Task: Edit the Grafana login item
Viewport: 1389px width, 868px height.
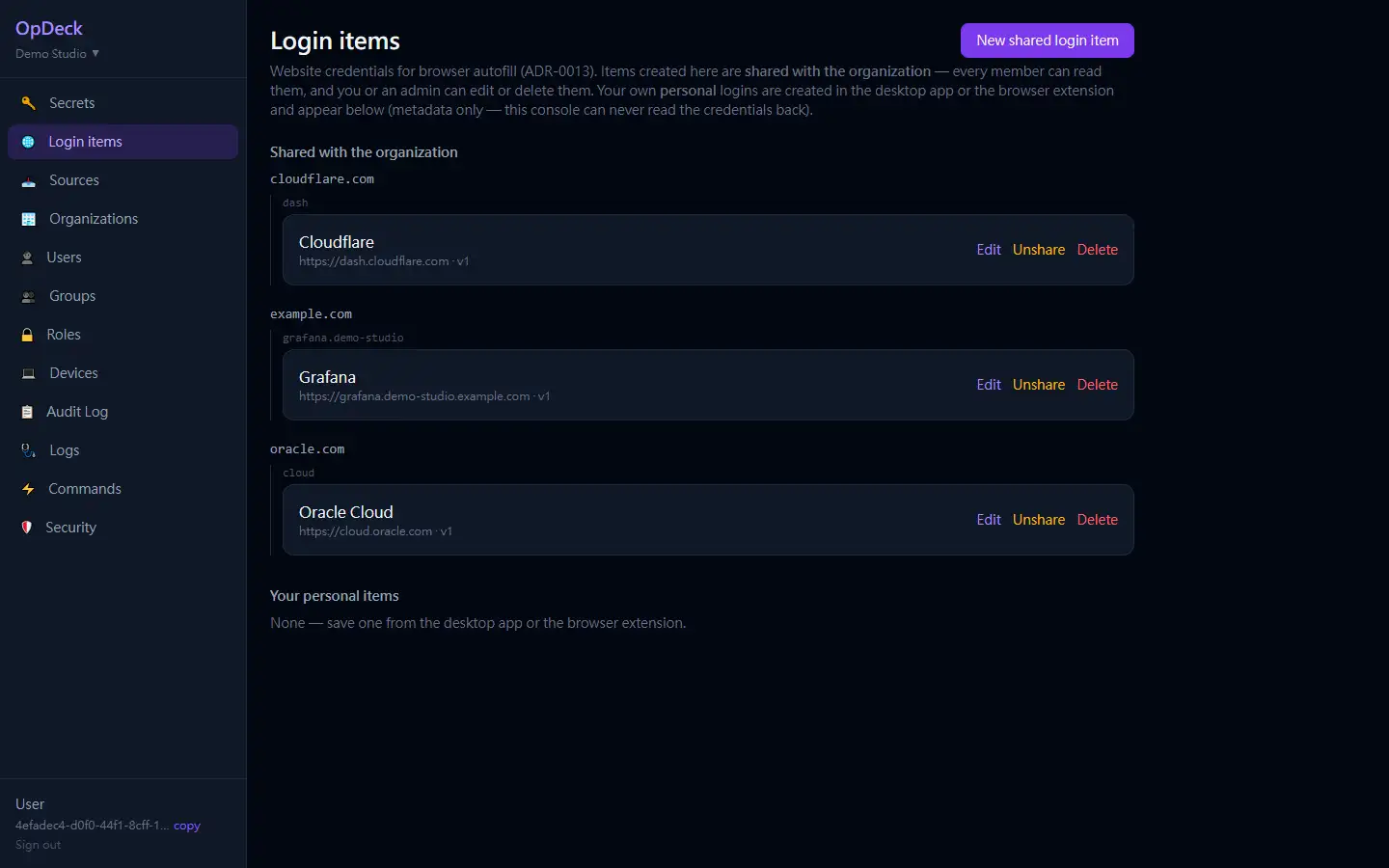Action: pyautogui.click(x=989, y=385)
